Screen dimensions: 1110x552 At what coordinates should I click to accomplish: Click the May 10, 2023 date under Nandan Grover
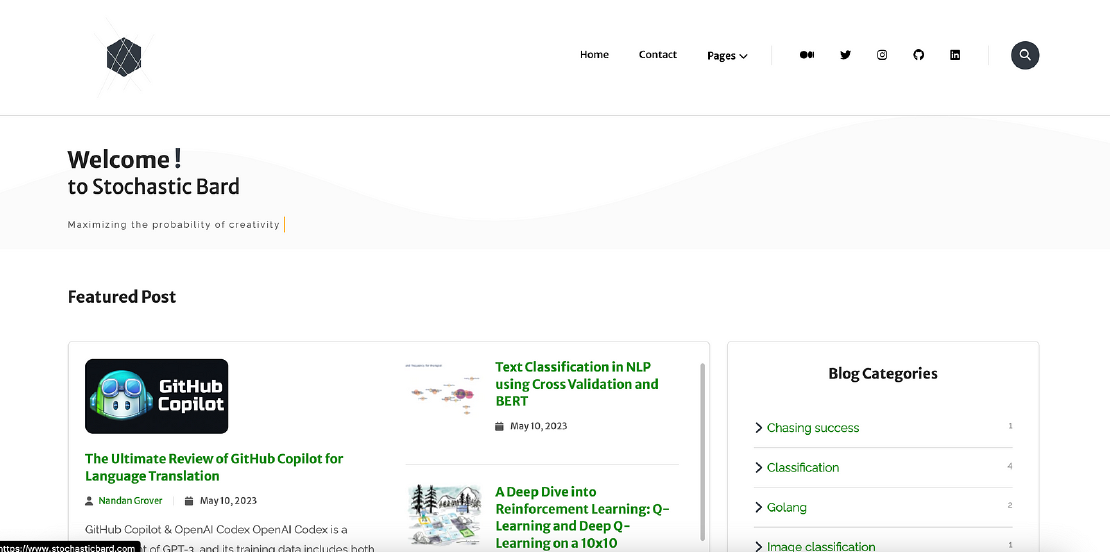[x=228, y=500]
